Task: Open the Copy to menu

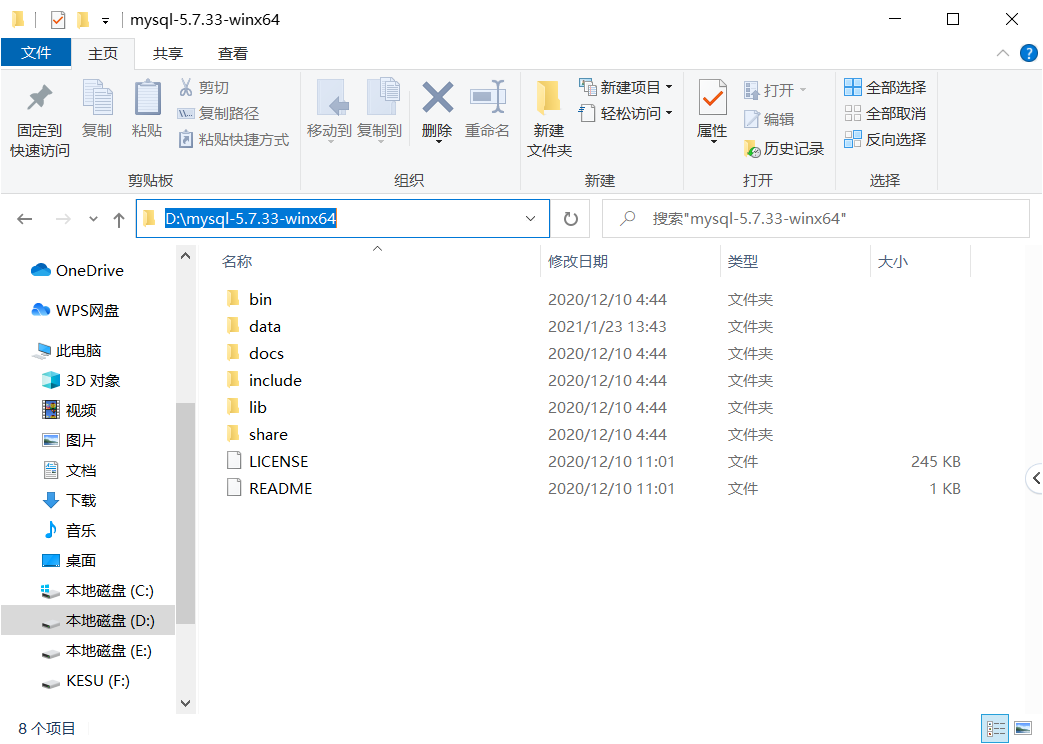Action: click(380, 110)
